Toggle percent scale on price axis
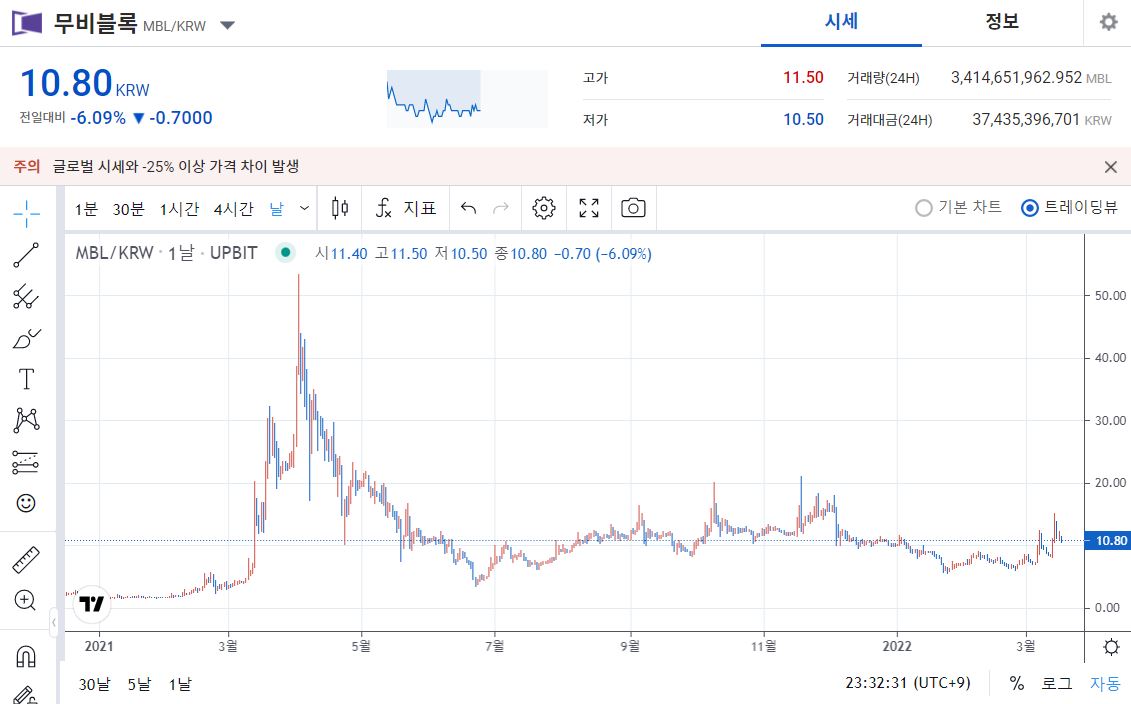The image size is (1131, 704). tap(1017, 683)
